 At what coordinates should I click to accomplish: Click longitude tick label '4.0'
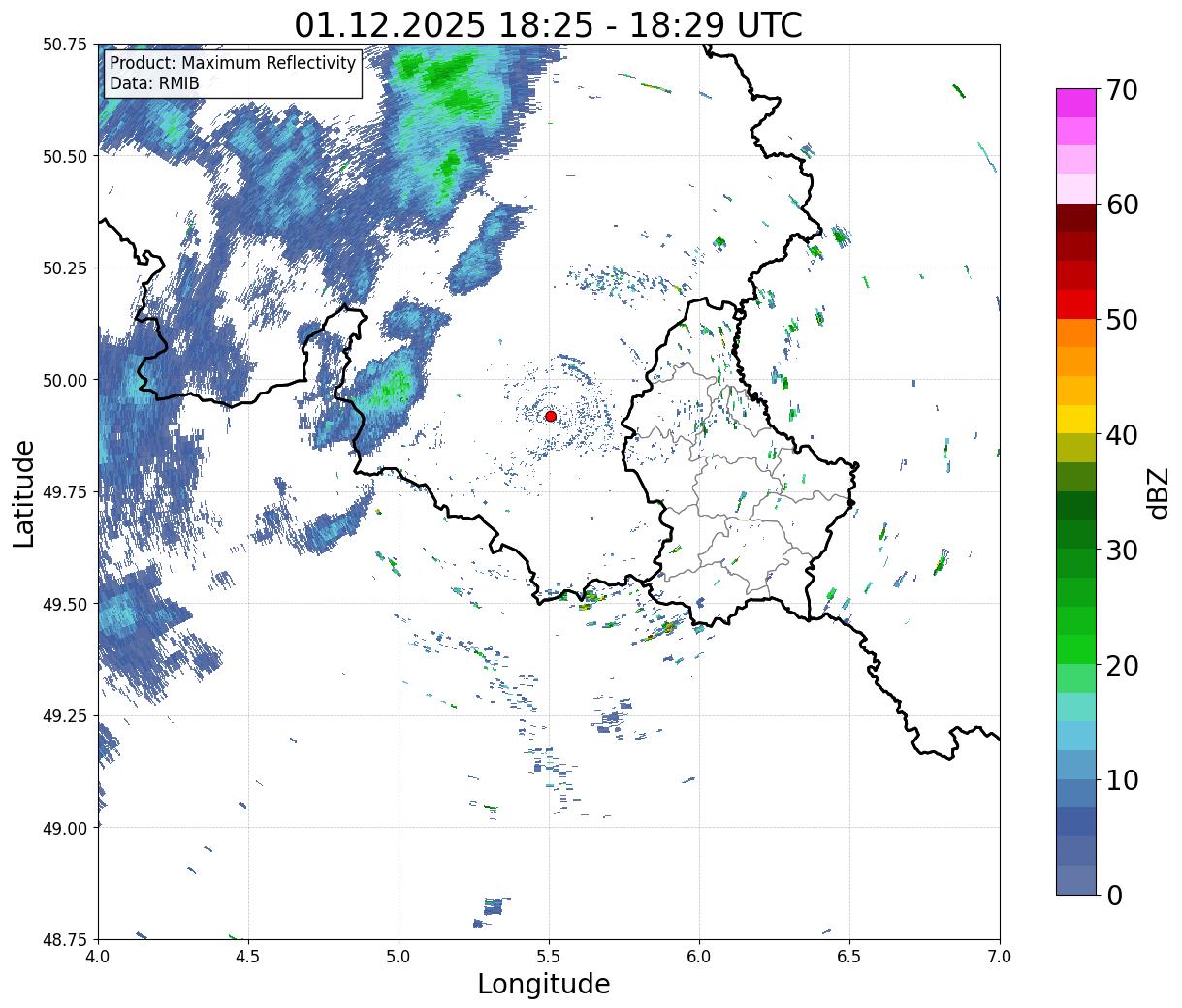click(x=98, y=956)
